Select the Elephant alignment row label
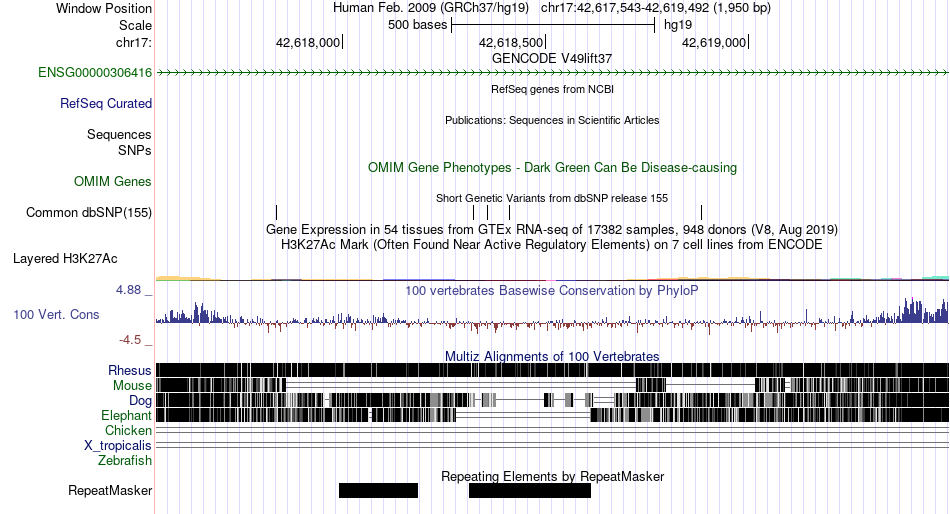The height and width of the screenshot is (514, 950). [126, 416]
